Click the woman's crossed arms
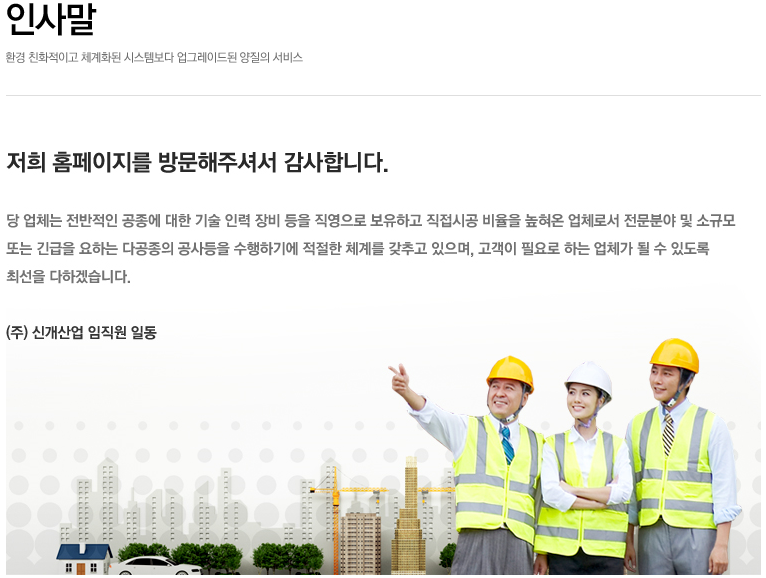 tap(586, 491)
